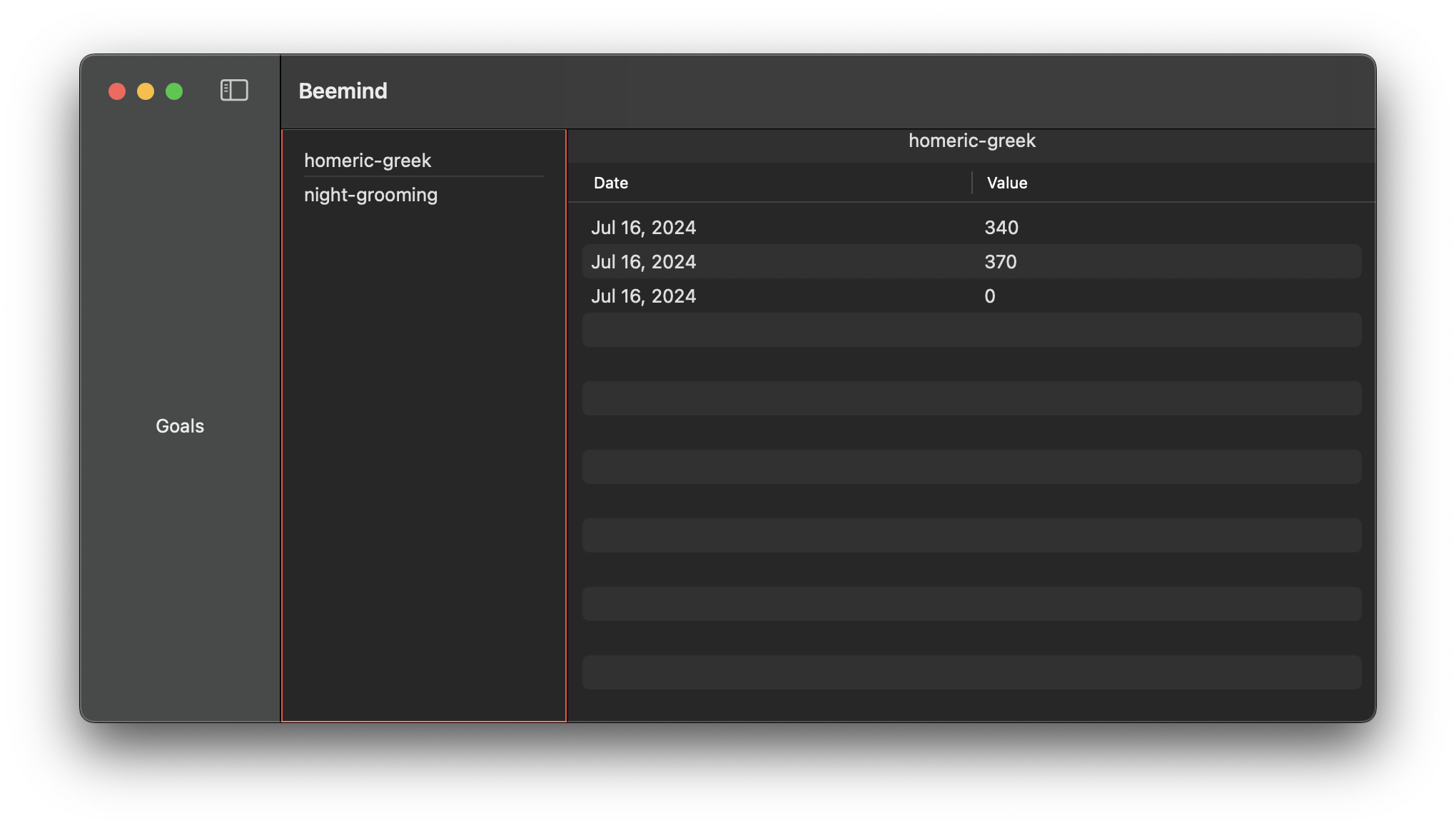Click the first empty table row
Screen dimensions: 1456x828
pyautogui.click(x=971, y=330)
